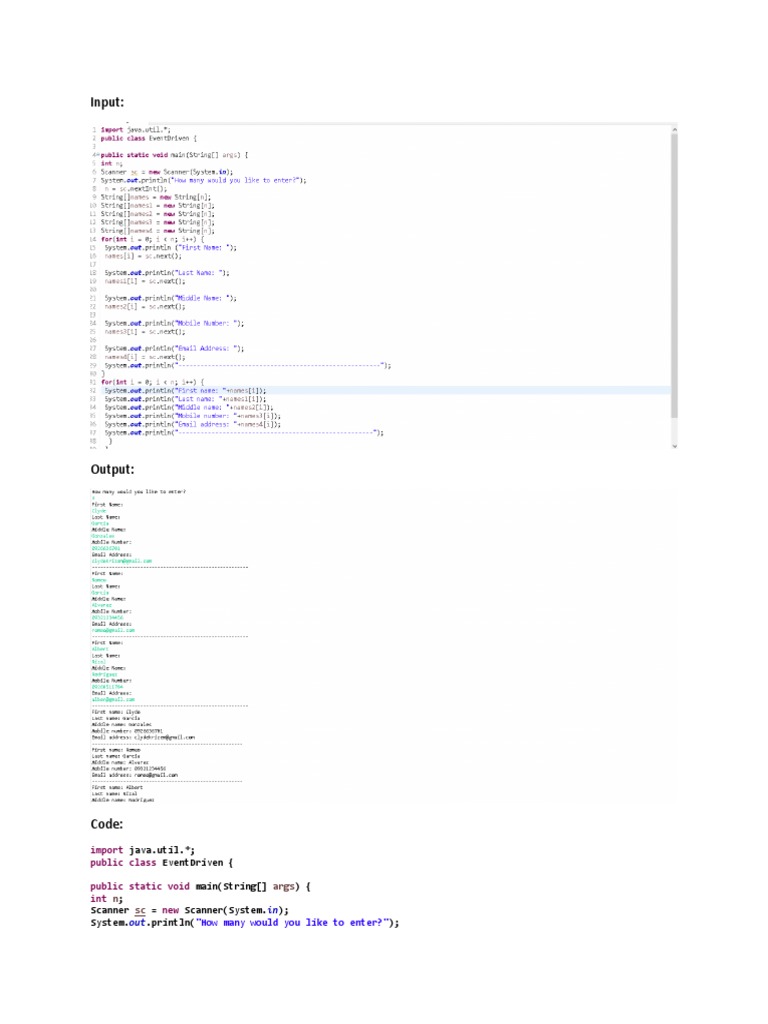Click the console prompt 'How many would you like to enter?'
768x1024 pixels.
click(138, 492)
